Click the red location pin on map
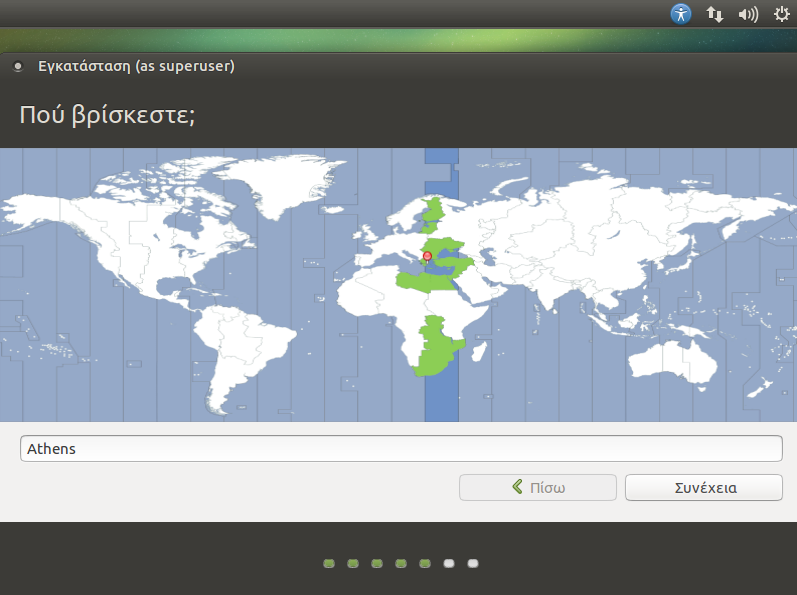 pyautogui.click(x=427, y=256)
